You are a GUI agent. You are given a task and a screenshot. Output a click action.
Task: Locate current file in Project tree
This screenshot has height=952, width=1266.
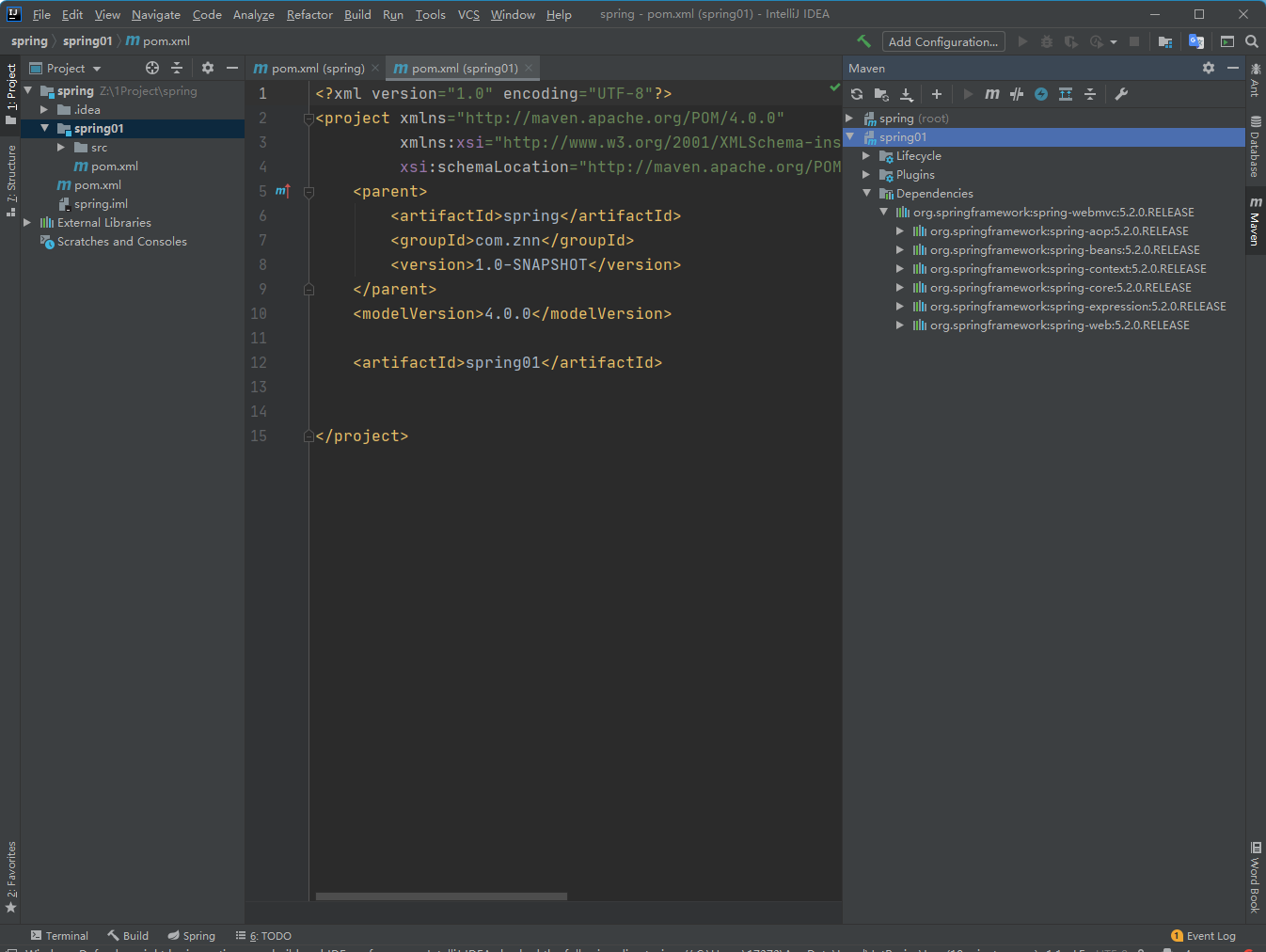(x=152, y=68)
